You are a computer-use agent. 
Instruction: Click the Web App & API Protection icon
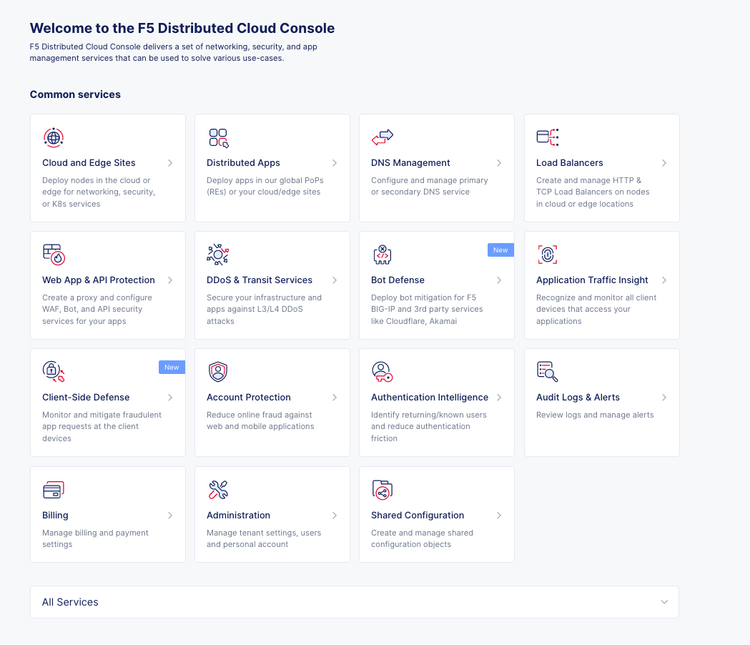tap(53, 254)
